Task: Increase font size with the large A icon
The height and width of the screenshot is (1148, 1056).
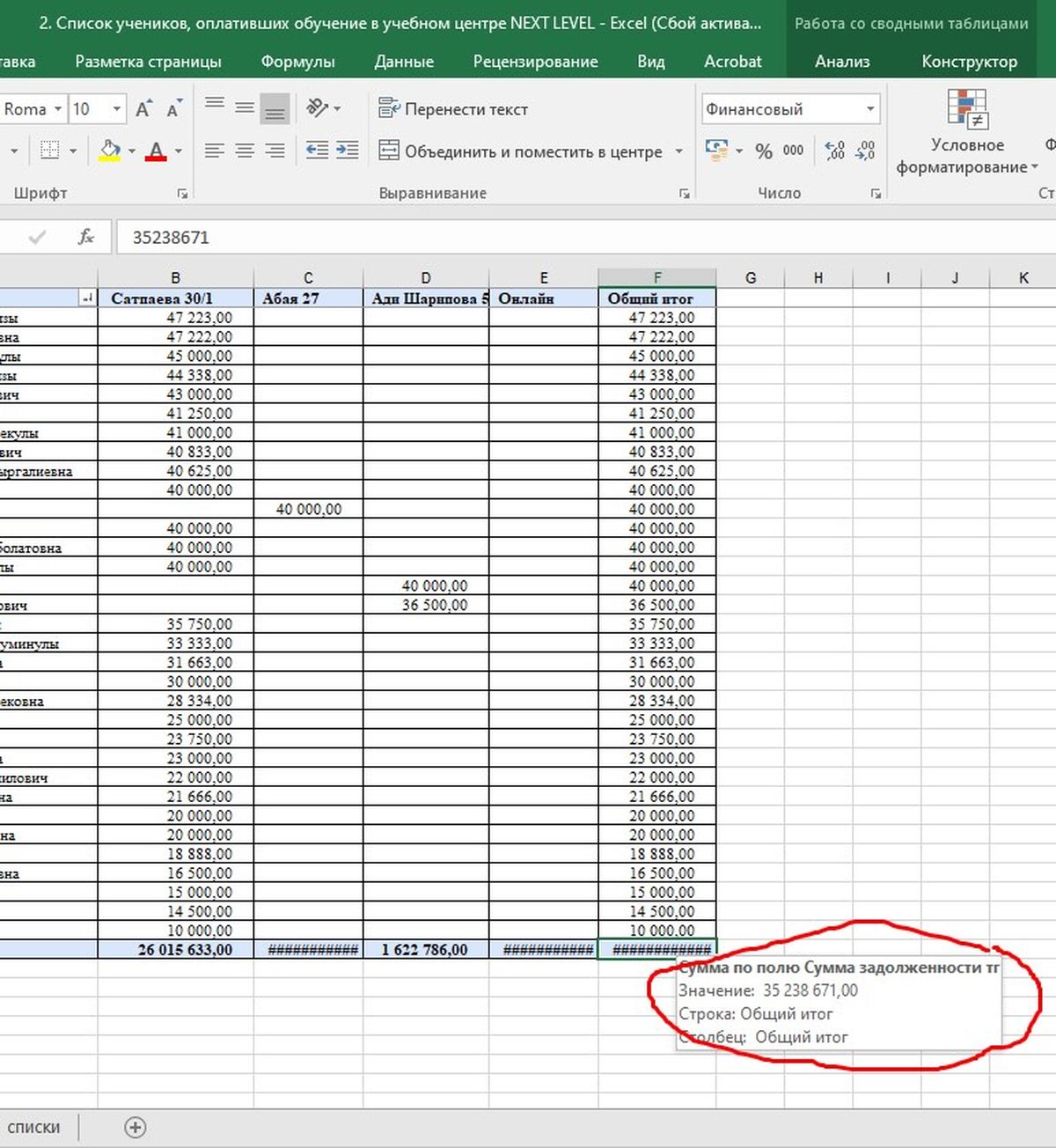Action: (143, 109)
